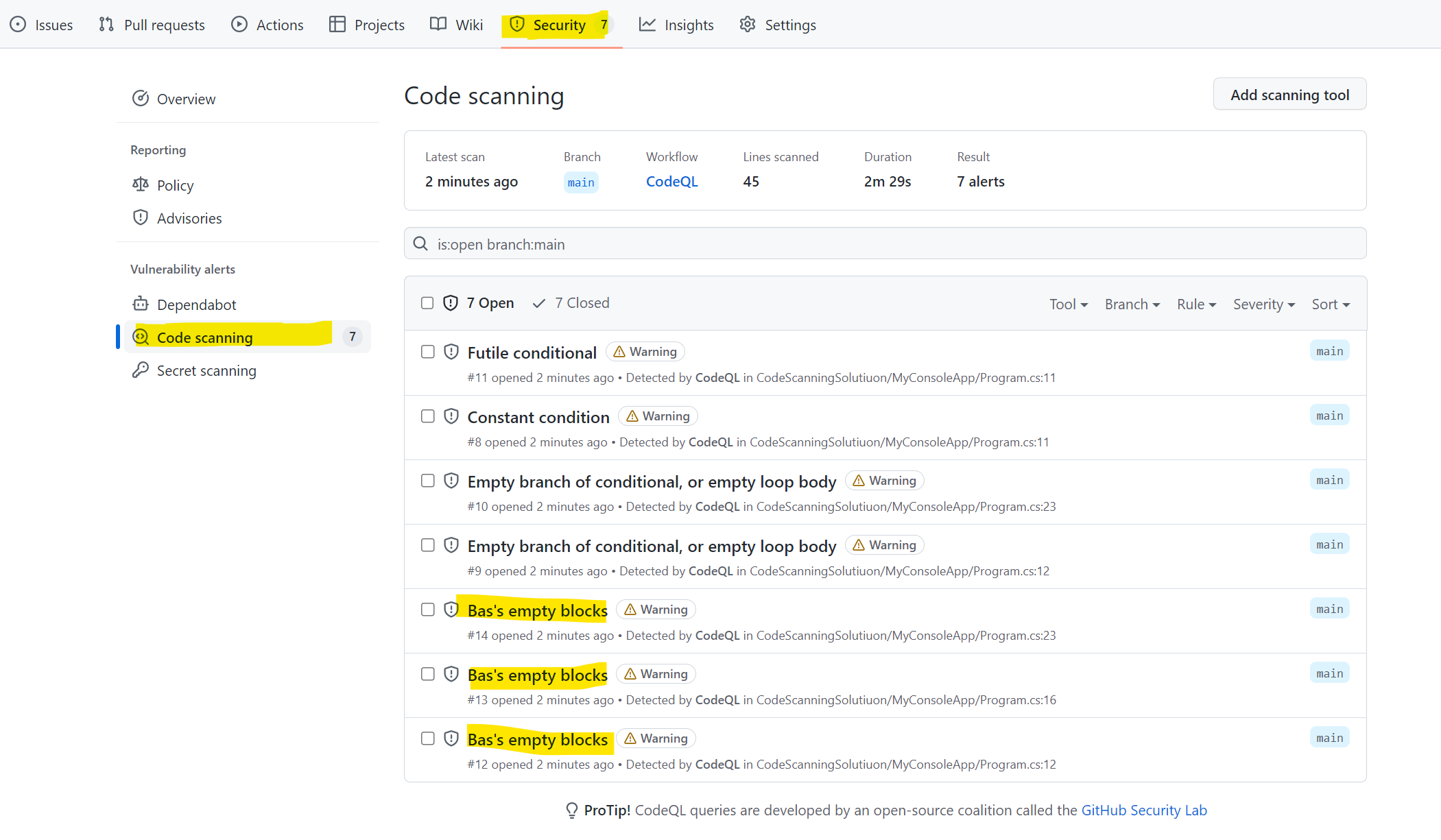Click the Policy scales icon

(x=141, y=184)
